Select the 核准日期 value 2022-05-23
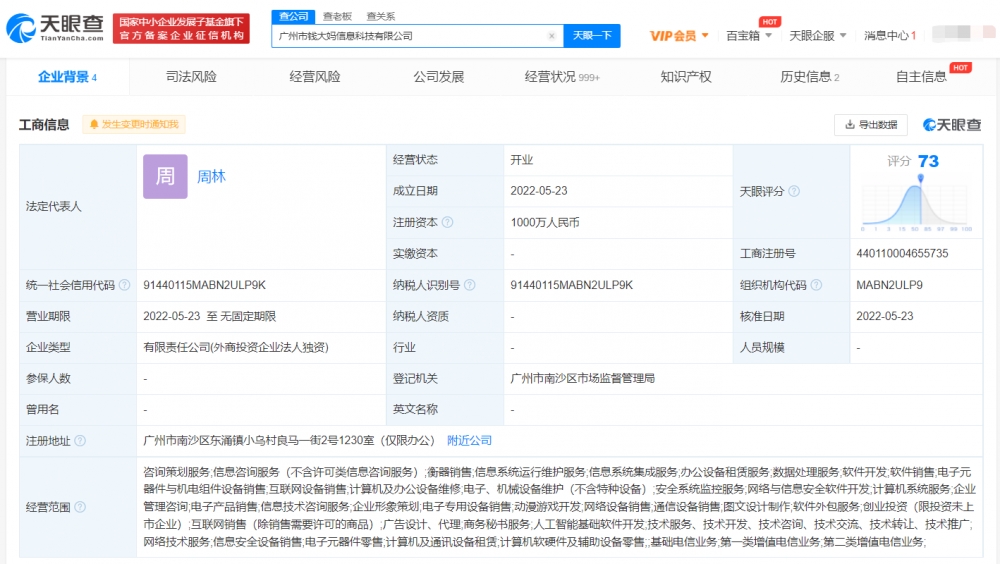 pyautogui.click(x=885, y=316)
